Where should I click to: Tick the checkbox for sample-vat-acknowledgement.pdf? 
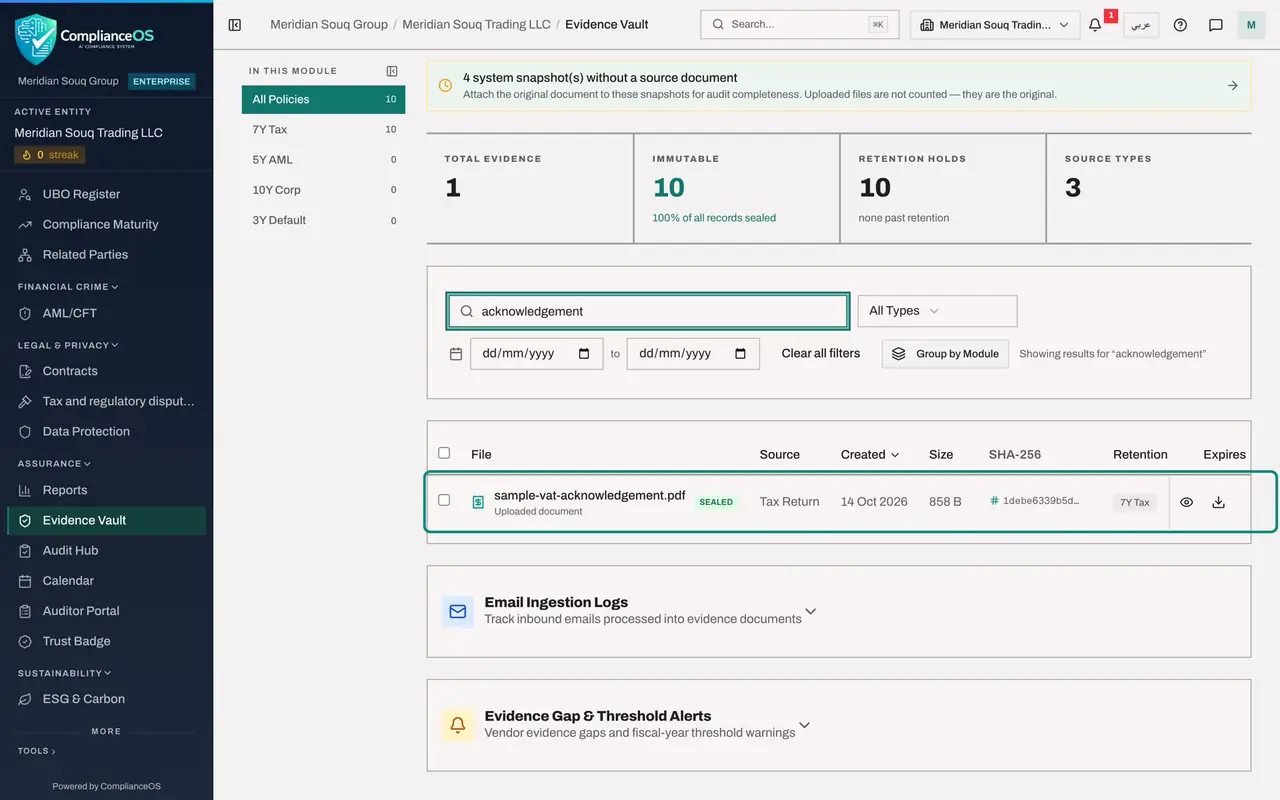(444, 500)
